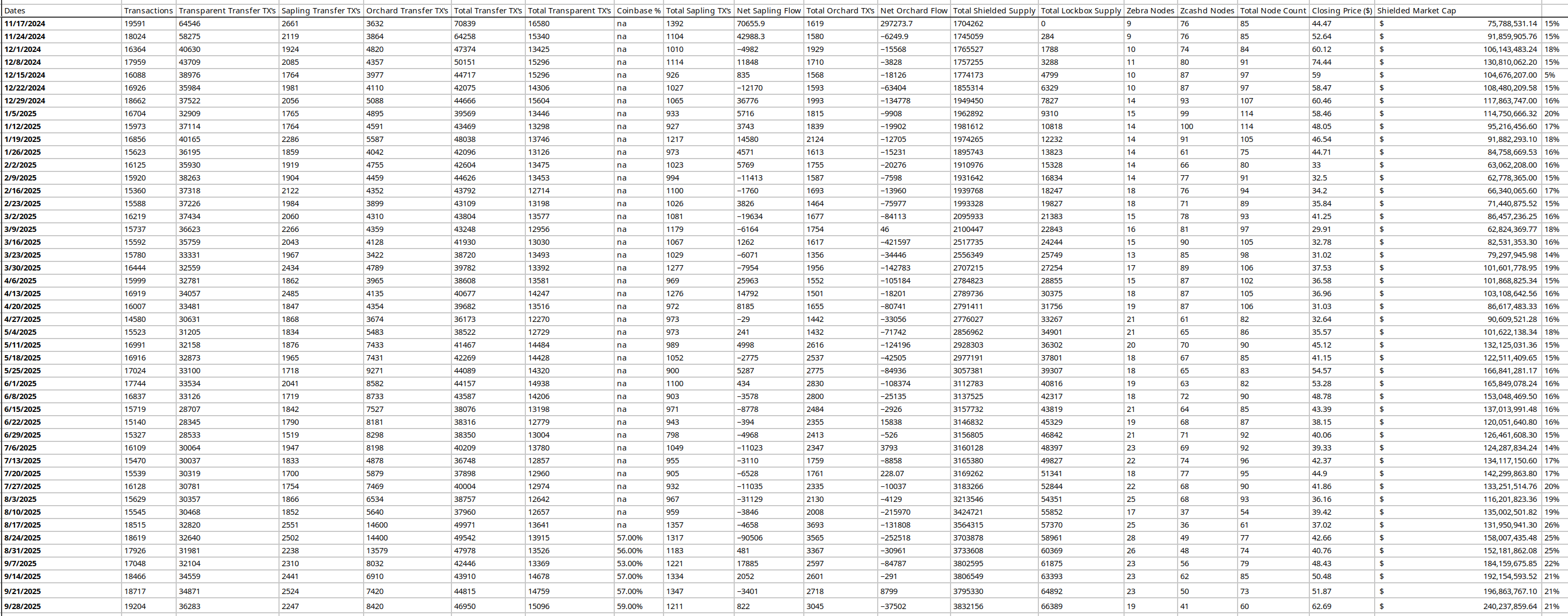Select the 9/28/2025 date cell
Viewport: 1568px width, 616px height.
point(22,606)
